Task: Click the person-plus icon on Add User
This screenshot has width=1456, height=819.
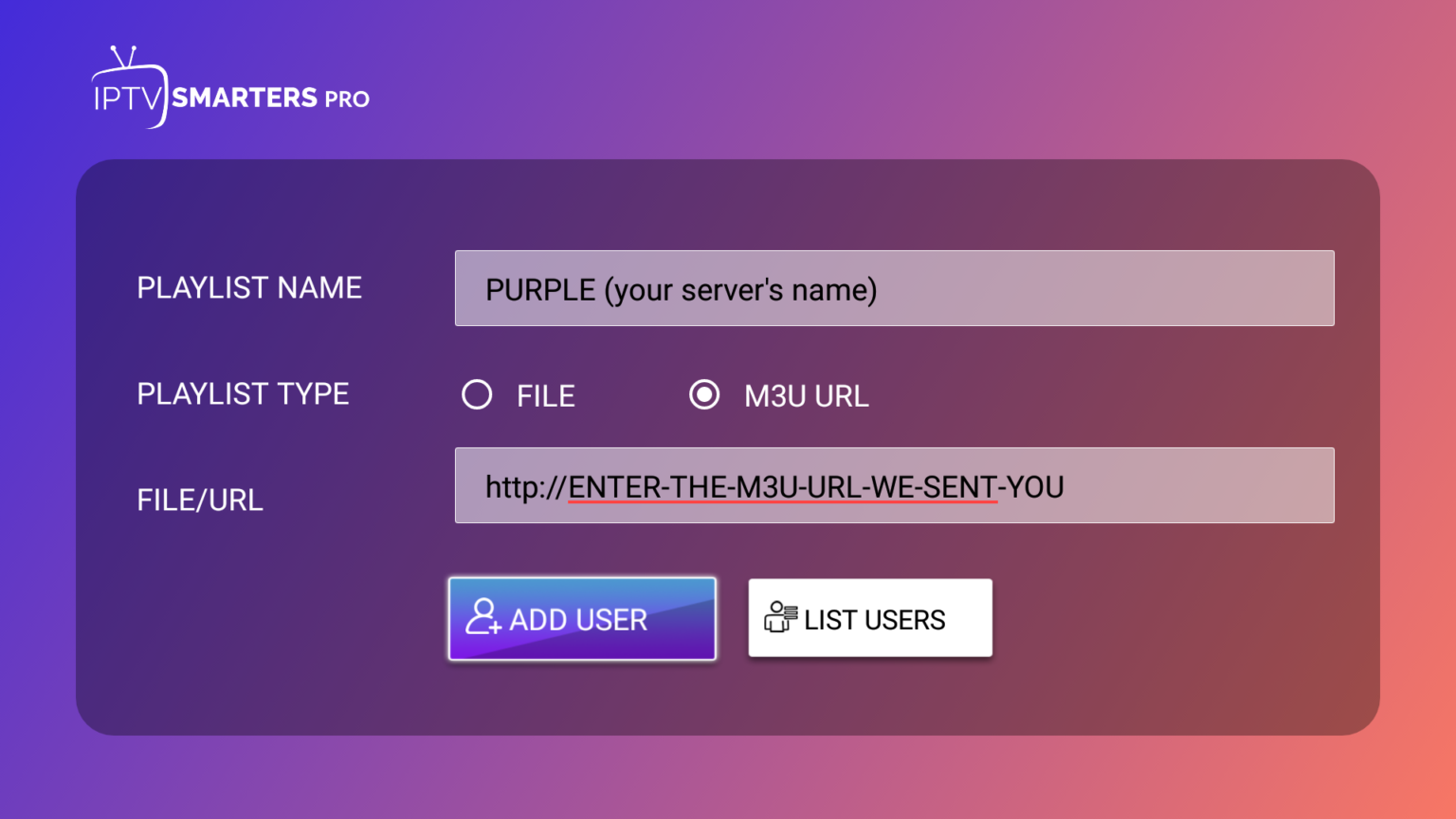Action: (x=482, y=617)
